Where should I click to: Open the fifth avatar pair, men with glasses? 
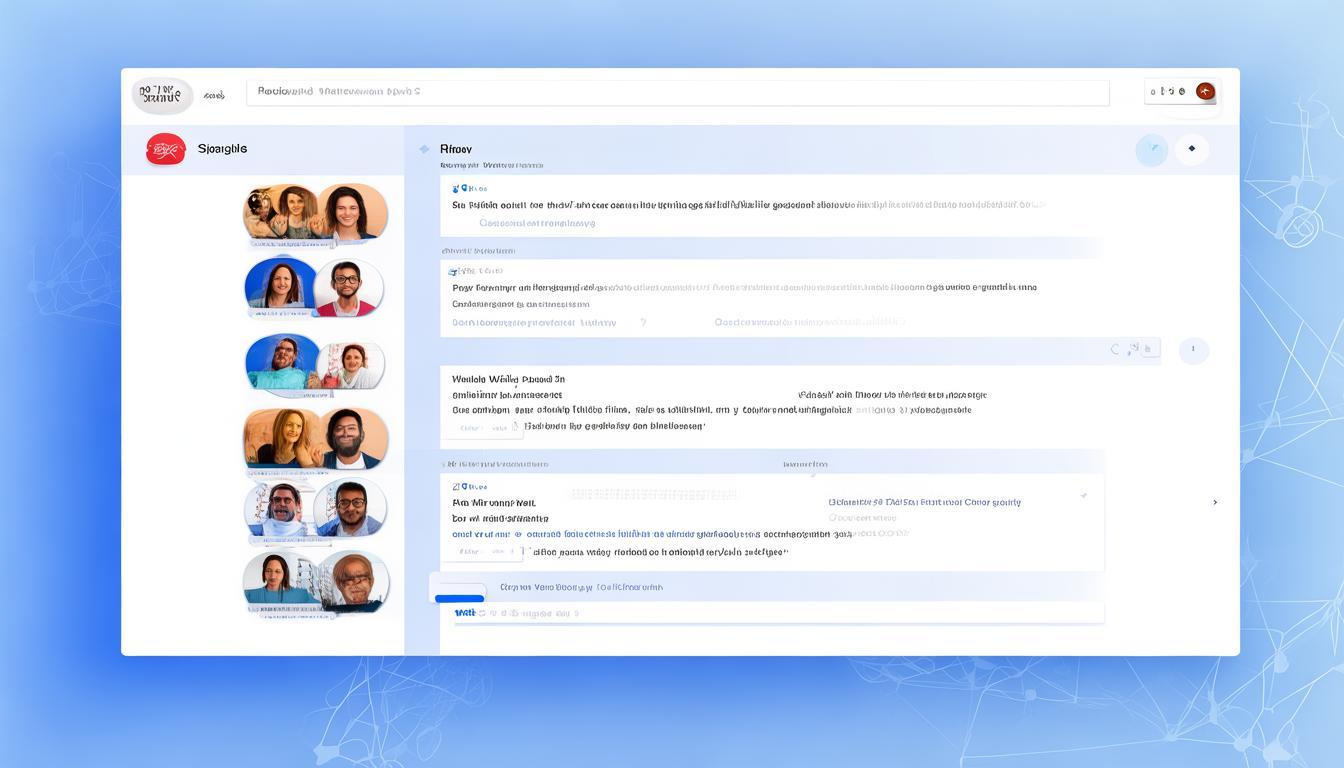[x=316, y=509]
